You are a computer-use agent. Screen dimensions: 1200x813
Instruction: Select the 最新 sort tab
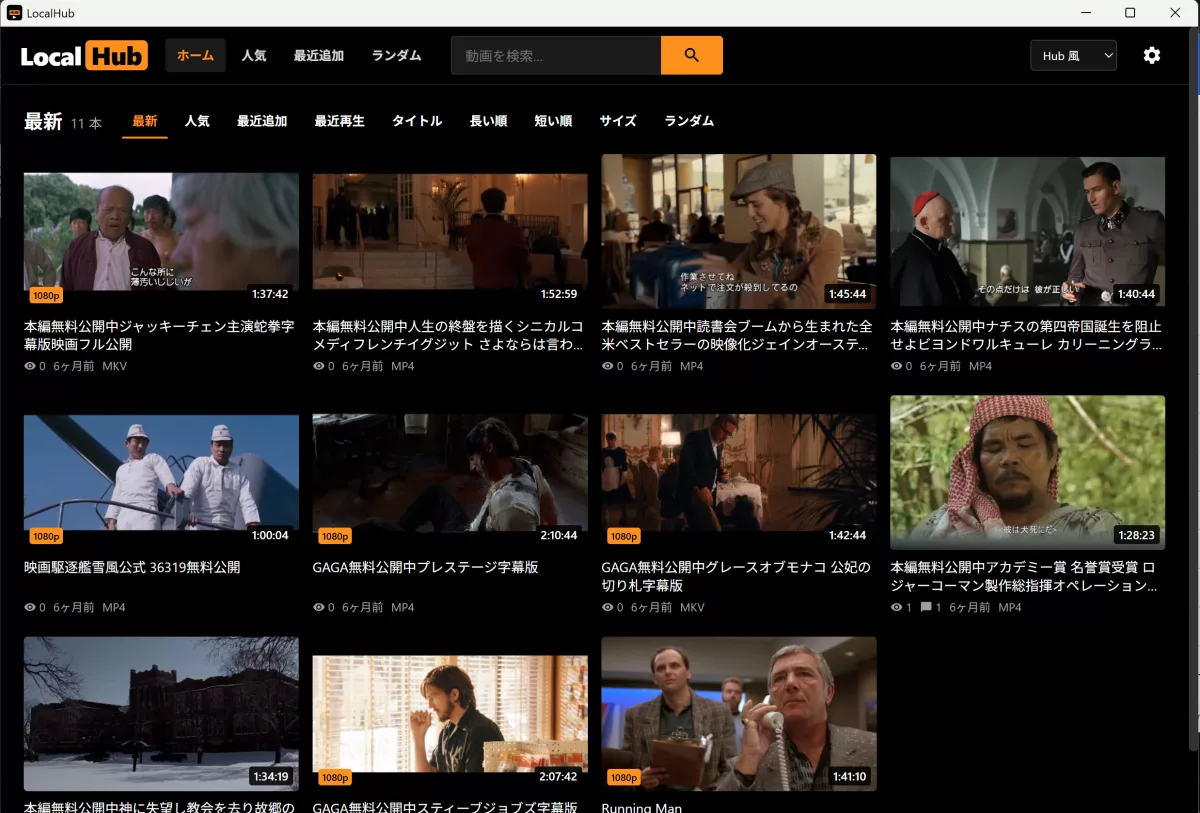pyautogui.click(x=145, y=121)
